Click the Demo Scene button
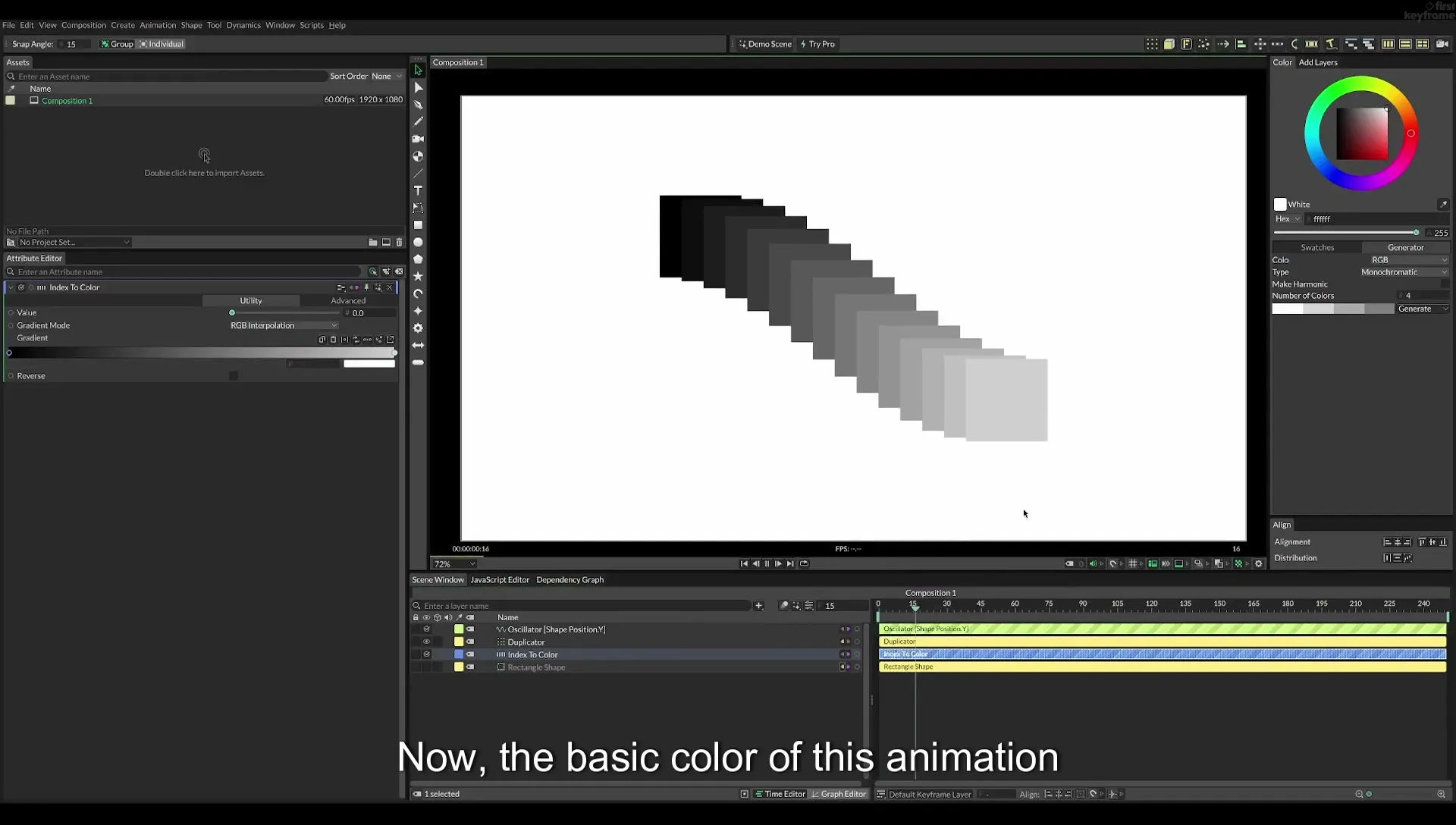 tap(765, 44)
